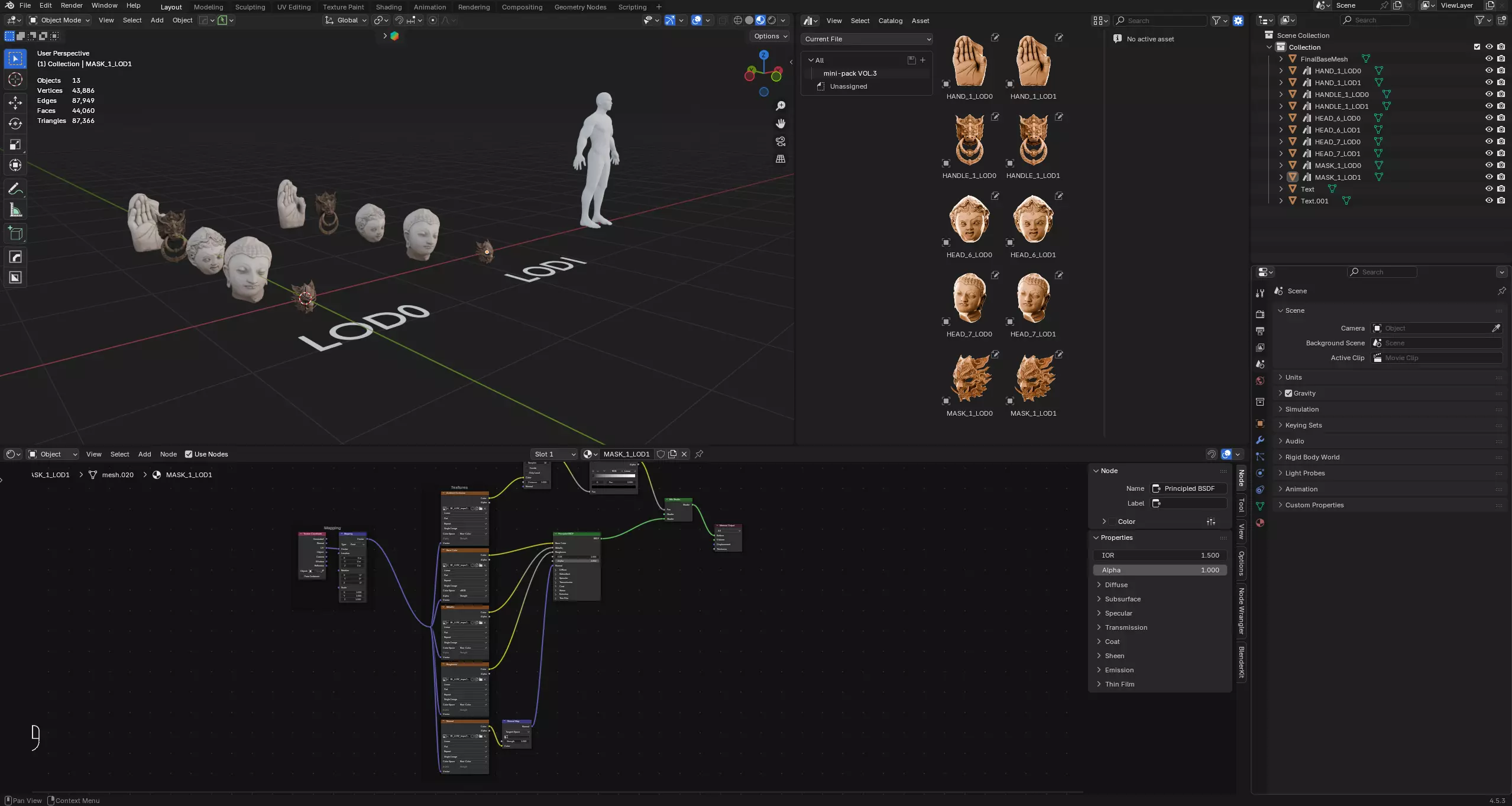Toggle camera view icon in viewport
This screenshot has height=806, width=1512.
[781, 141]
